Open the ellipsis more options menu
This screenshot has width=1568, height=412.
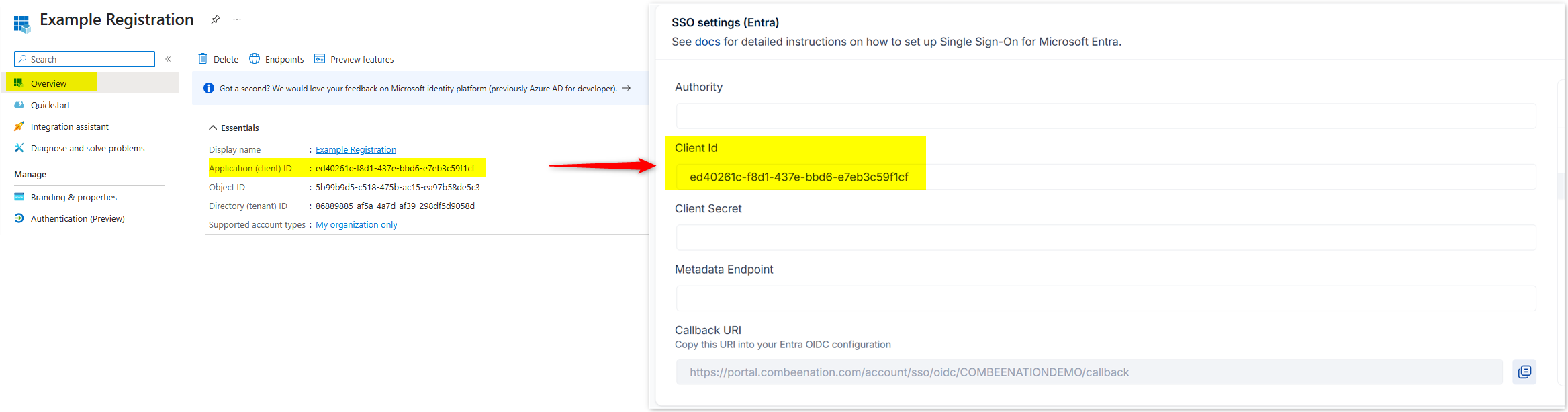pyautogui.click(x=237, y=19)
